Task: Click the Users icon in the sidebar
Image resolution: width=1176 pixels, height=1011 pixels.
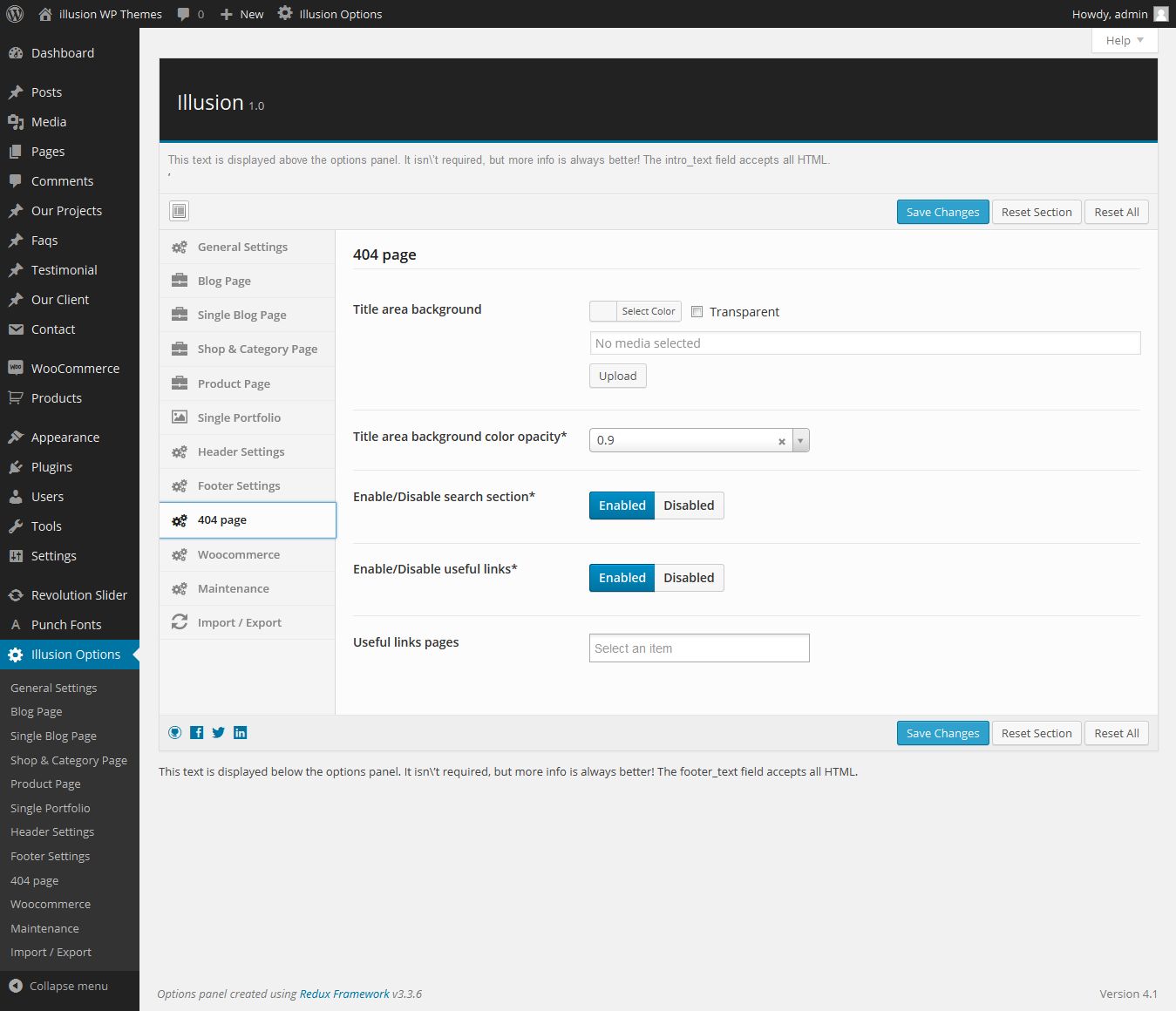Action: pos(16,497)
